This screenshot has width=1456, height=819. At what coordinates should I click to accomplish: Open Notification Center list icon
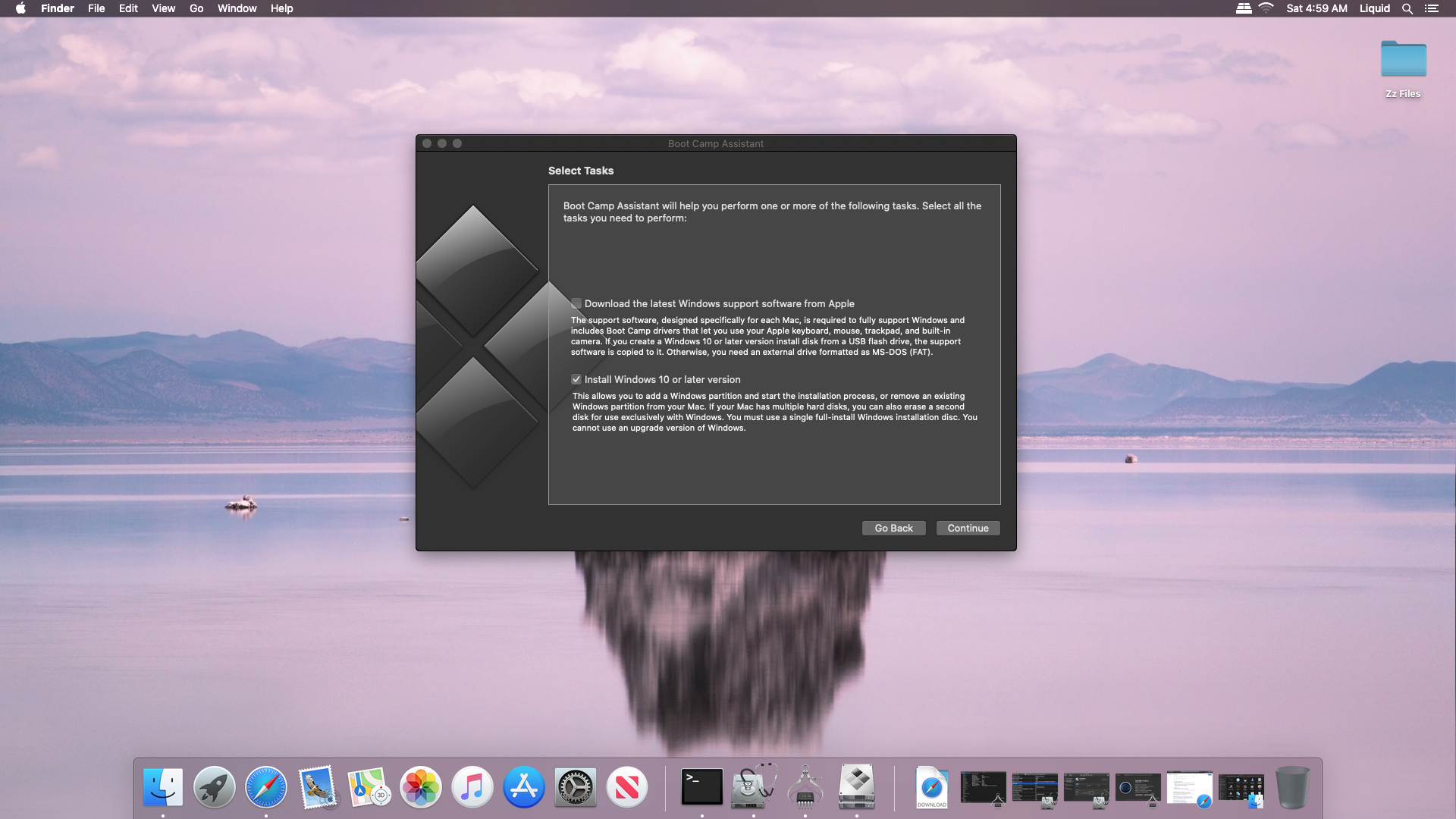tap(1431, 8)
